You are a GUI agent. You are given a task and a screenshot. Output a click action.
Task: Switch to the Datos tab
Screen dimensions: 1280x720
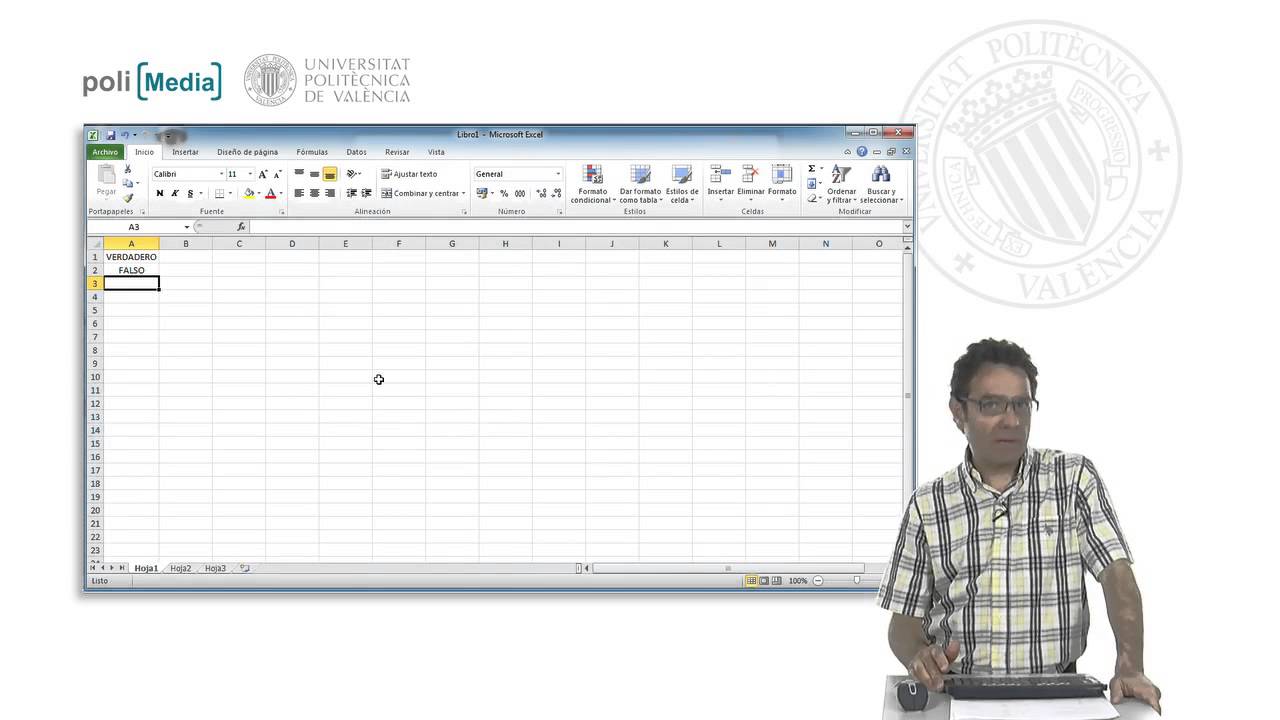356,152
